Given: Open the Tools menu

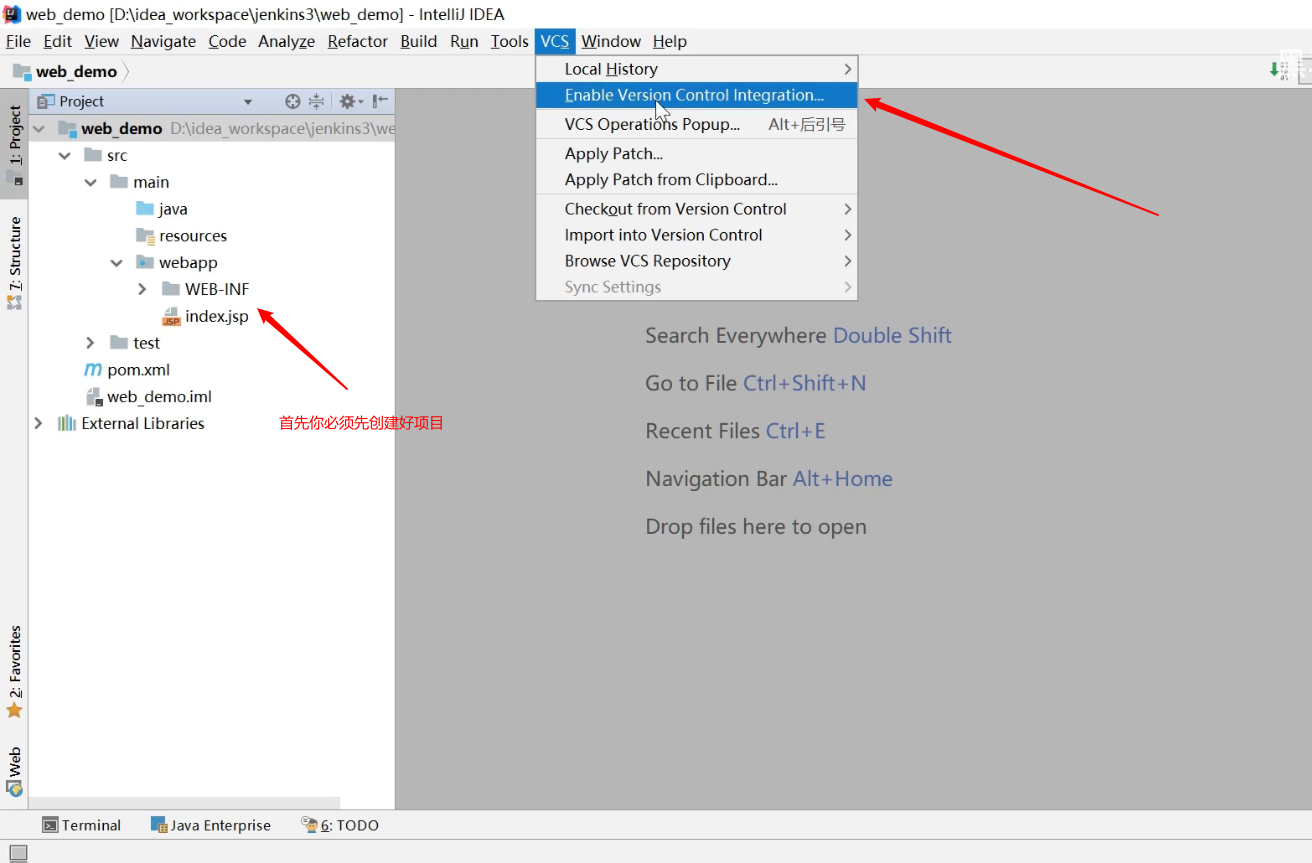Looking at the screenshot, I should tap(509, 41).
